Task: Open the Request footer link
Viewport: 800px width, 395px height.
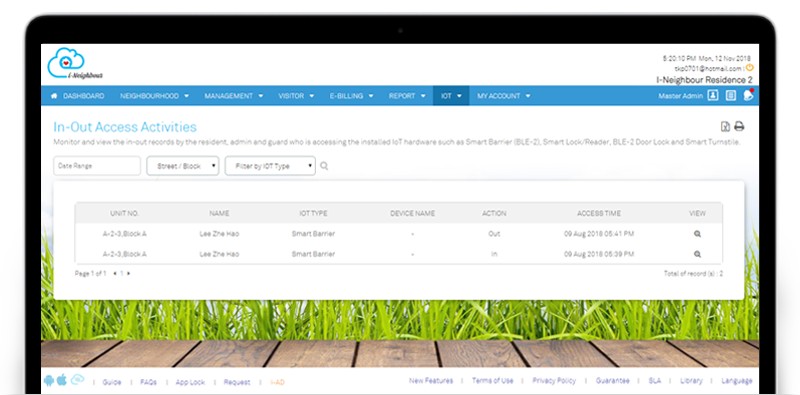Action: tap(237, 382)
